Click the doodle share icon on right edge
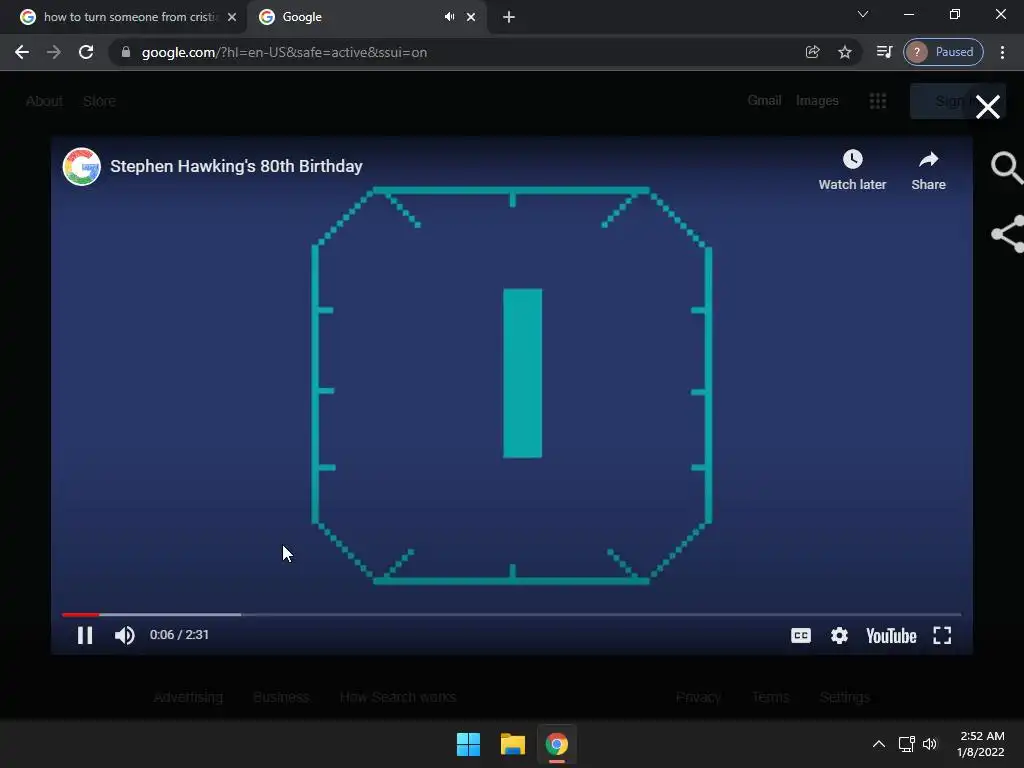 tap(1008, 234)
